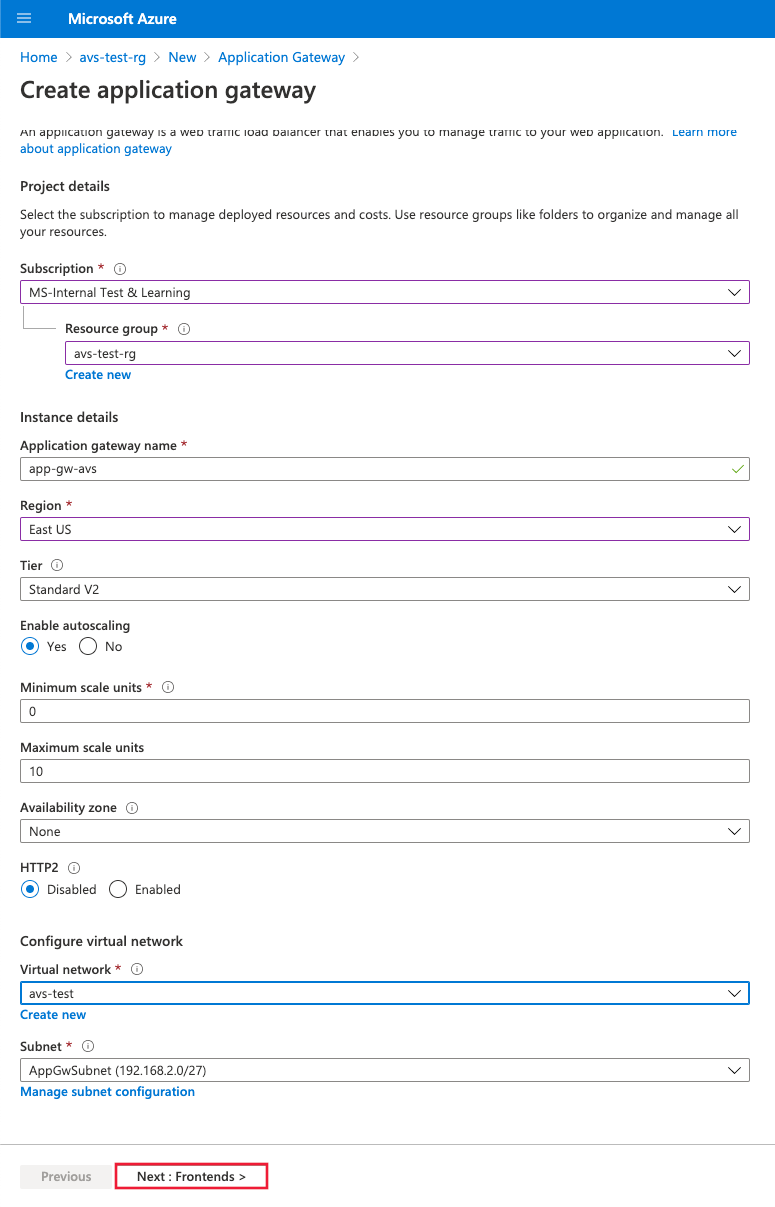Click the Availability zone info icon
Screen dimensions: 775x1207
click(132, 808)
